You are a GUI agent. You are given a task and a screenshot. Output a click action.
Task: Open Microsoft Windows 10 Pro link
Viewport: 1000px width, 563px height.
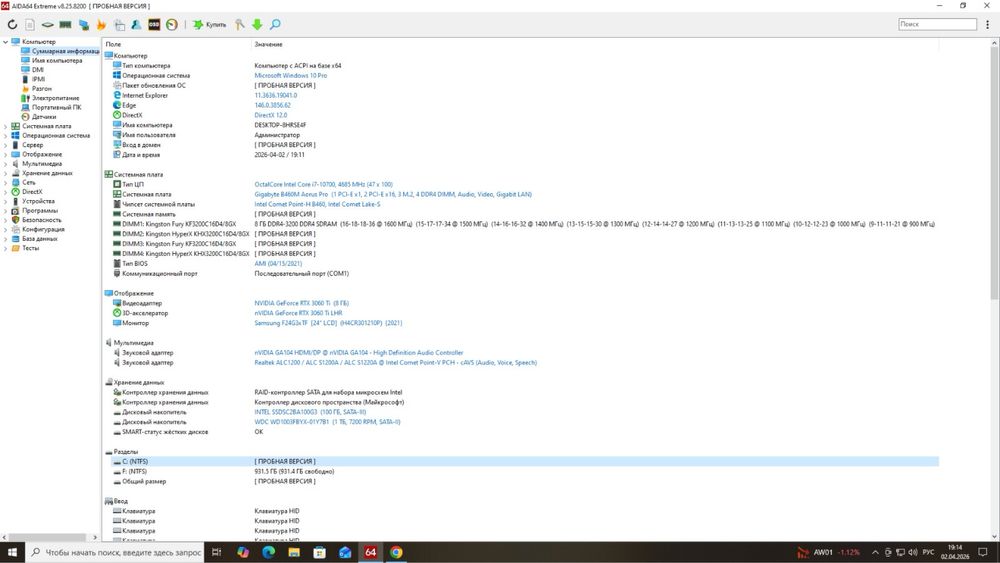click(x=291, y=75)
